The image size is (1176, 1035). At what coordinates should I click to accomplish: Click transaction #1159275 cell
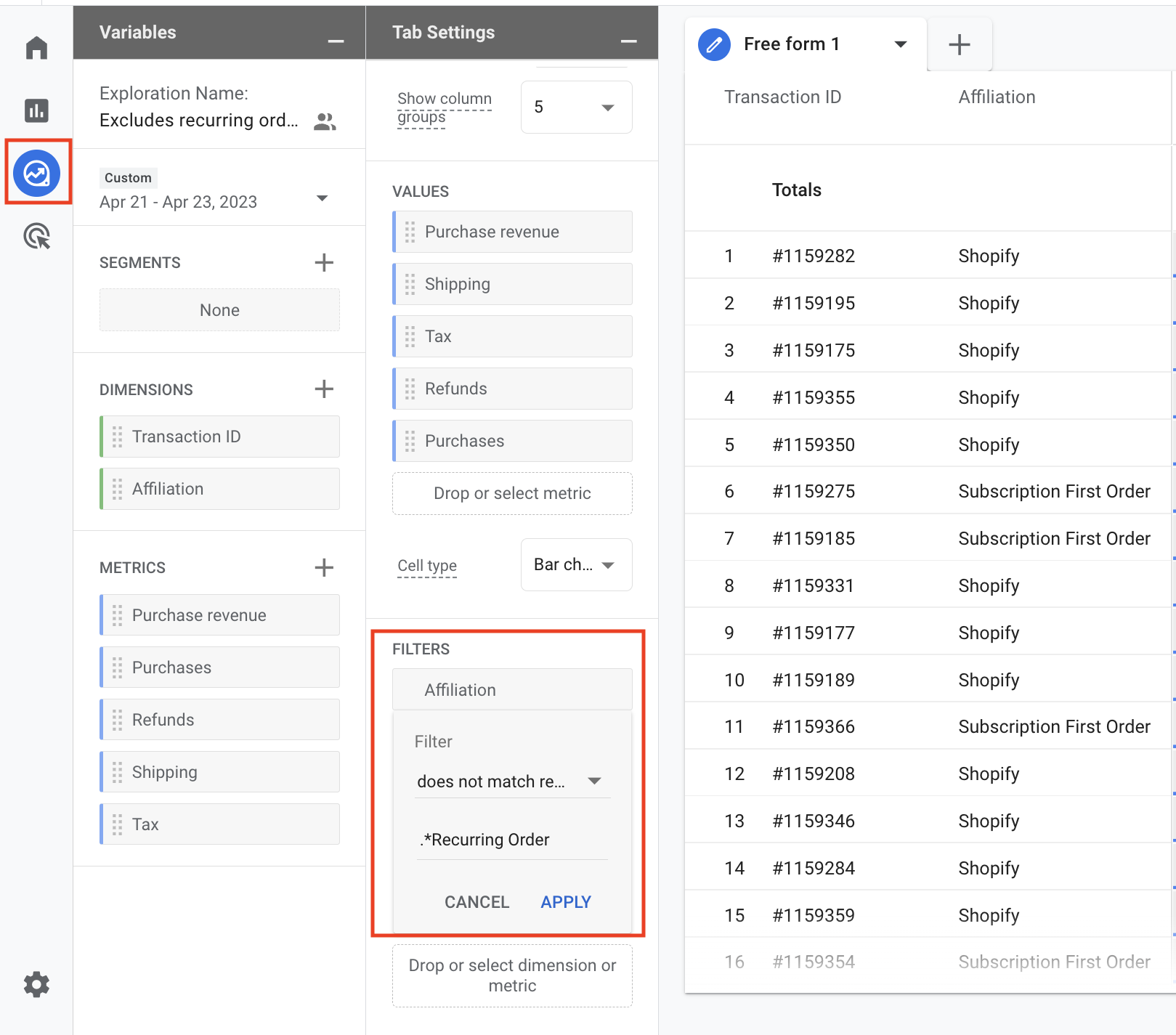[x=814, y=491]
